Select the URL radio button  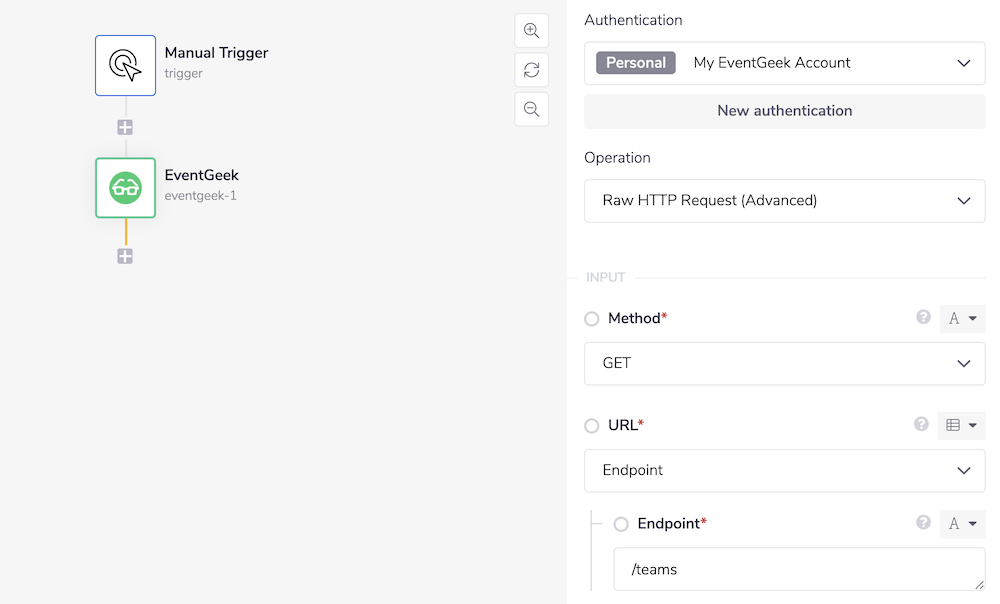coord(591,425)
